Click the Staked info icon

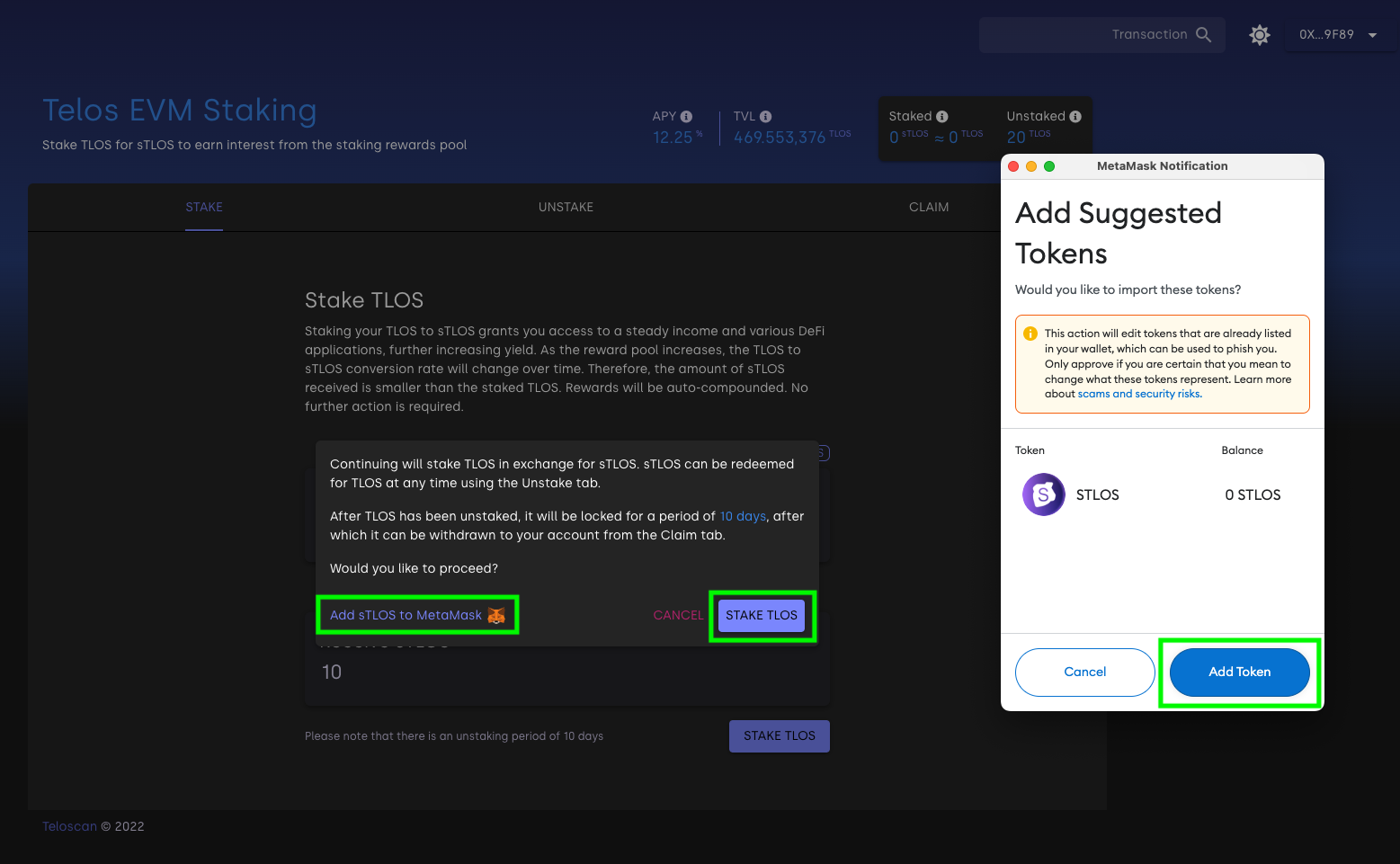pos(942,117)
